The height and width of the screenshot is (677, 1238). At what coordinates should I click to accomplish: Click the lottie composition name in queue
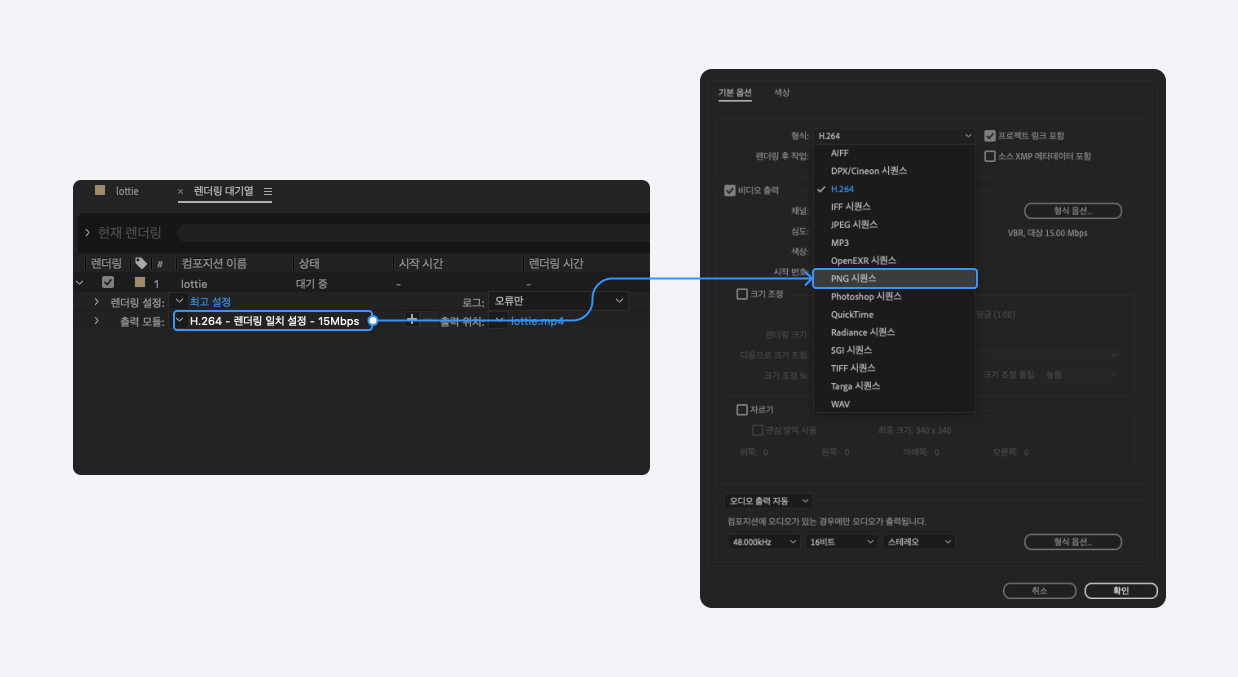194,284
